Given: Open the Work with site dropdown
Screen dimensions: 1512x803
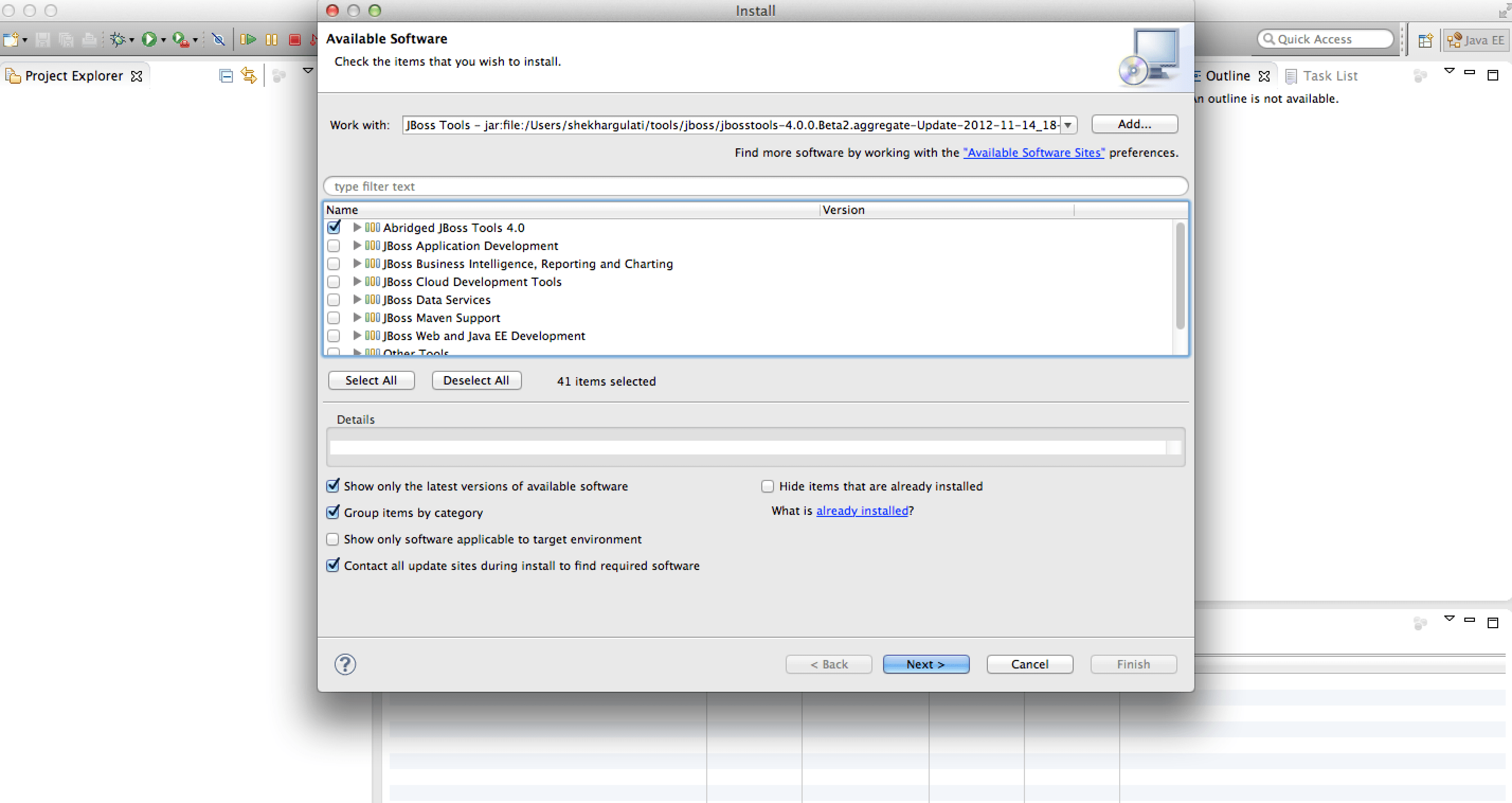Looking at the screenshot, I should pyautogui.click(x=1068, y=124).
